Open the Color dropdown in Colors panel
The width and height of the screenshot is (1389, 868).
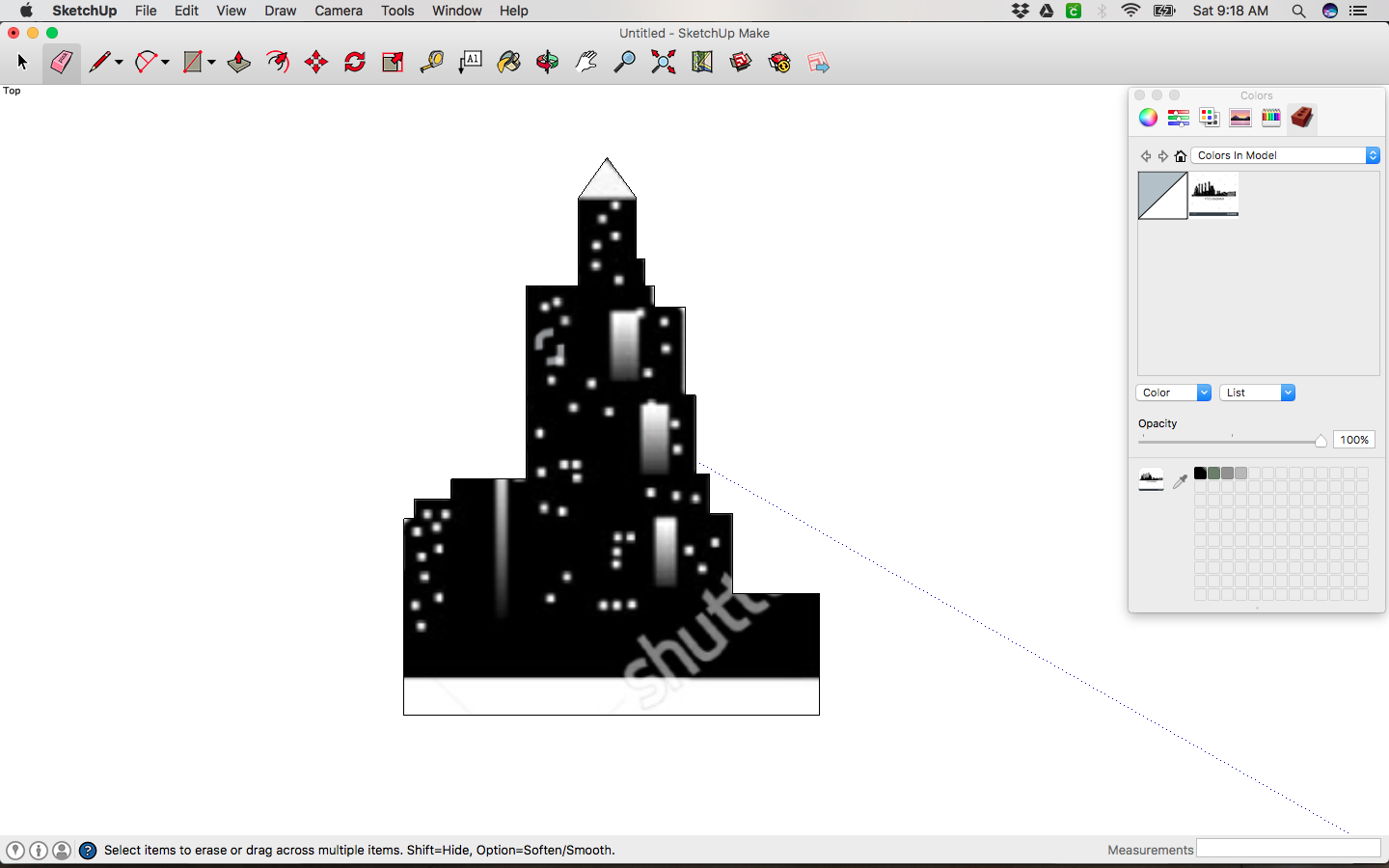coord(1173,393)
